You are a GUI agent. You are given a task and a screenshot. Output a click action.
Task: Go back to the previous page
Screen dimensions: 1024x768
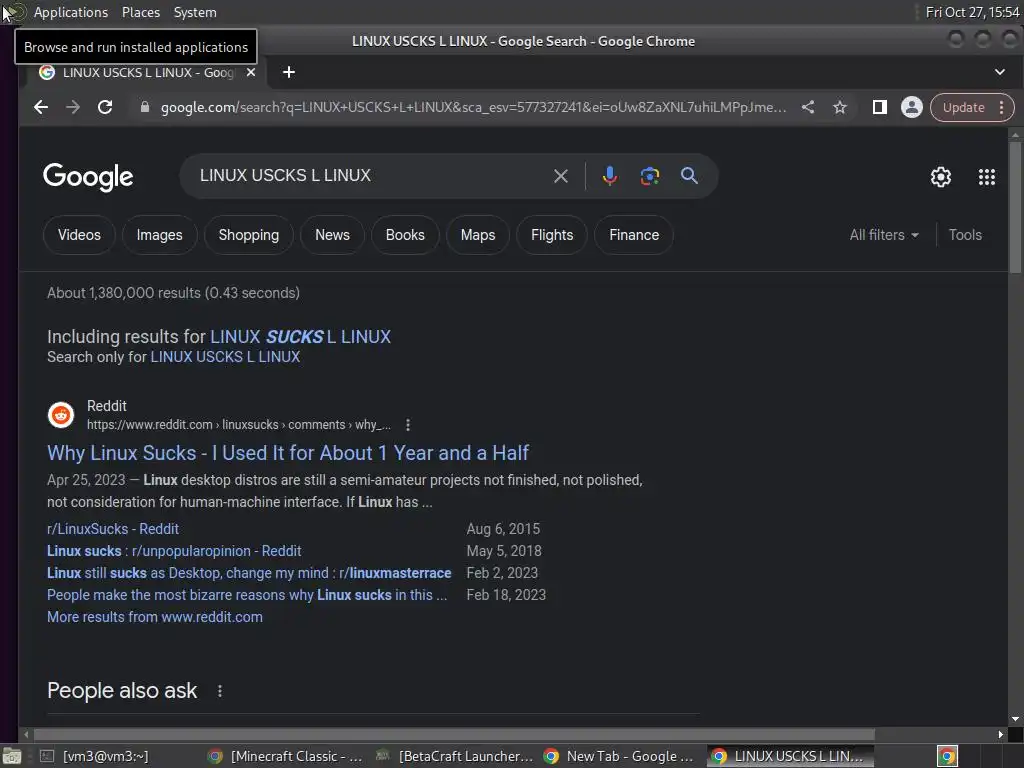pos(41,107)
